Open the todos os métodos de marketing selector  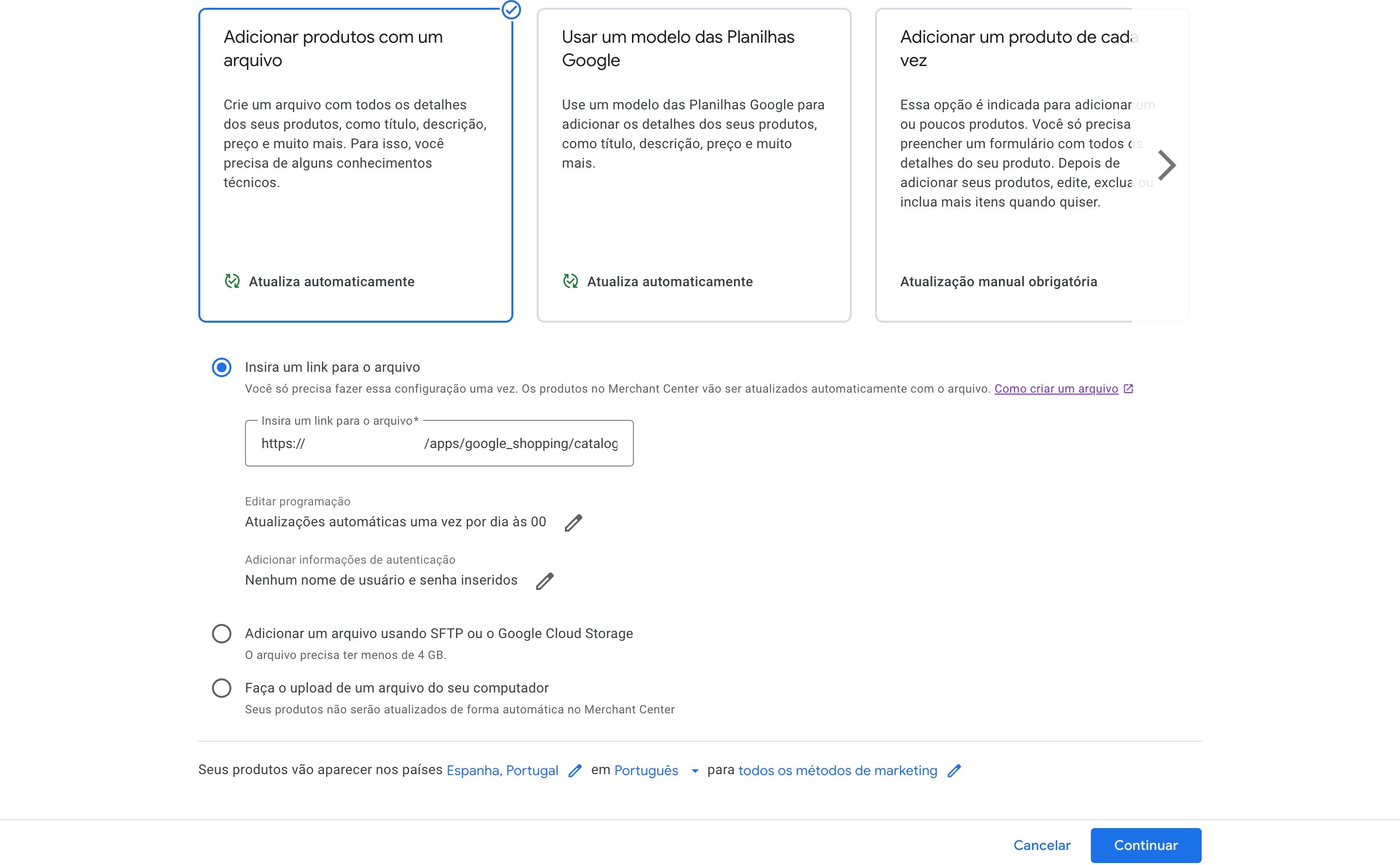(838, 771)
